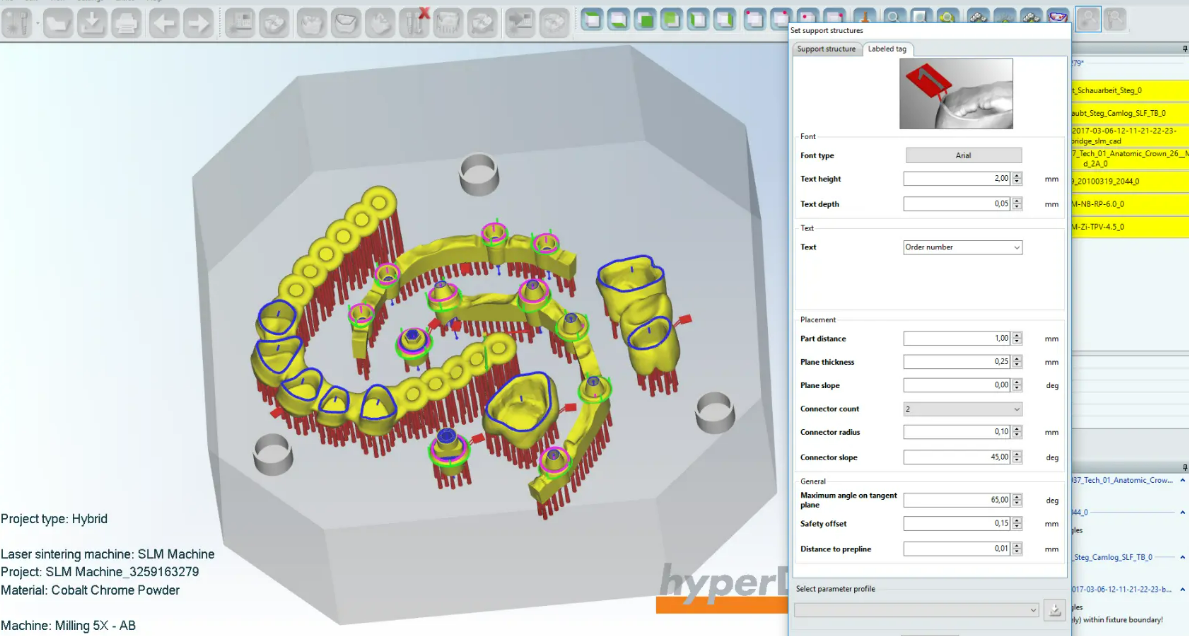
Task: Collapse the 'Steg_Camlog_SLF_TB_0' section chevron
Action: (1182, 557)
